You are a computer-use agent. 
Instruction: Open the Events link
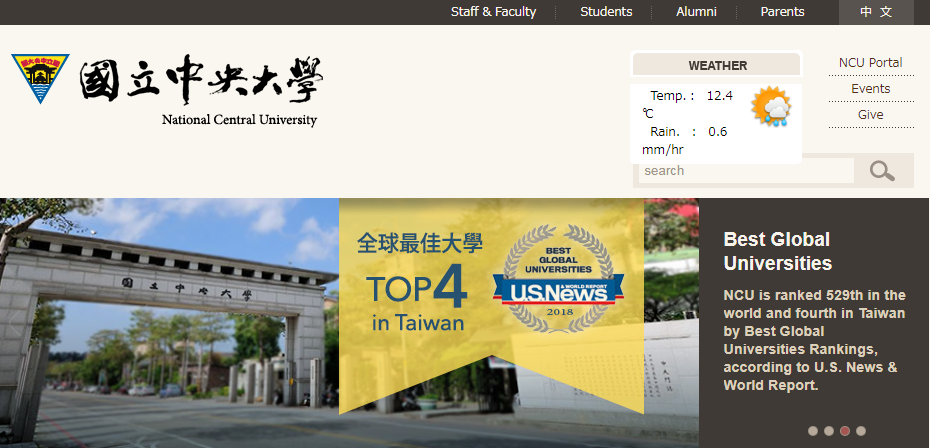871,89
